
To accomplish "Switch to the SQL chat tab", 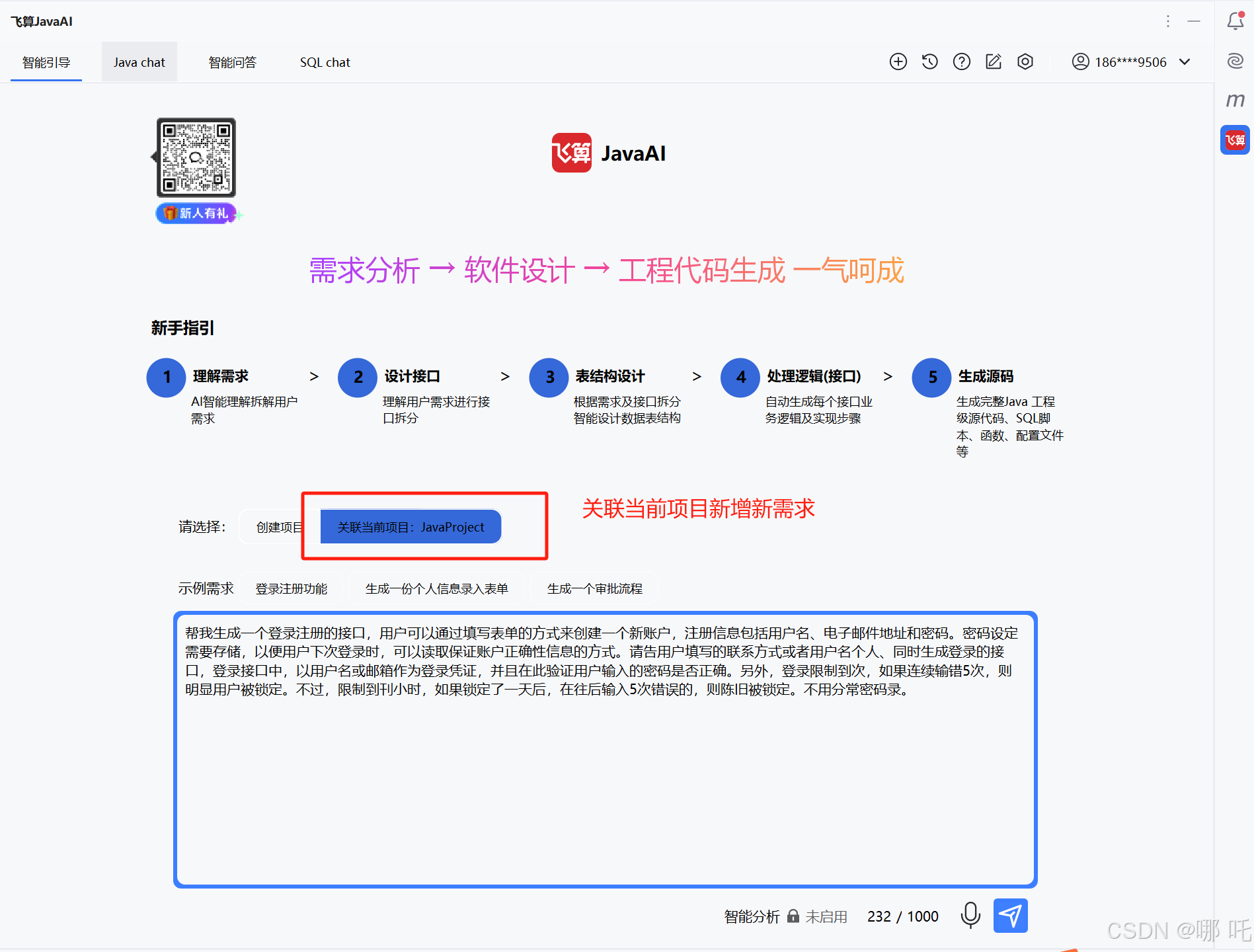I will point(325,62).
